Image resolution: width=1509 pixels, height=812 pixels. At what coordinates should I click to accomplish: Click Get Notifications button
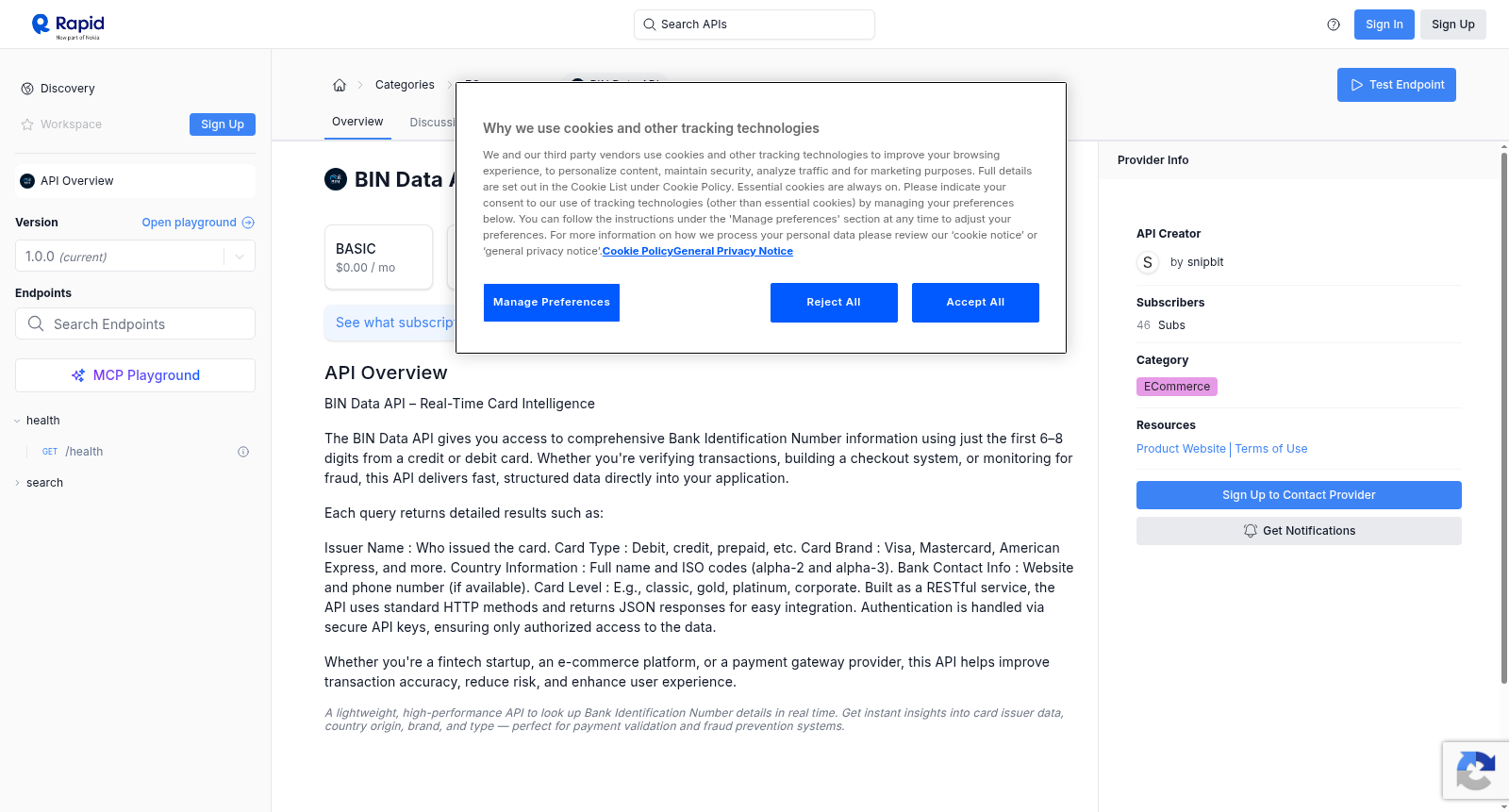[1299, 531]
